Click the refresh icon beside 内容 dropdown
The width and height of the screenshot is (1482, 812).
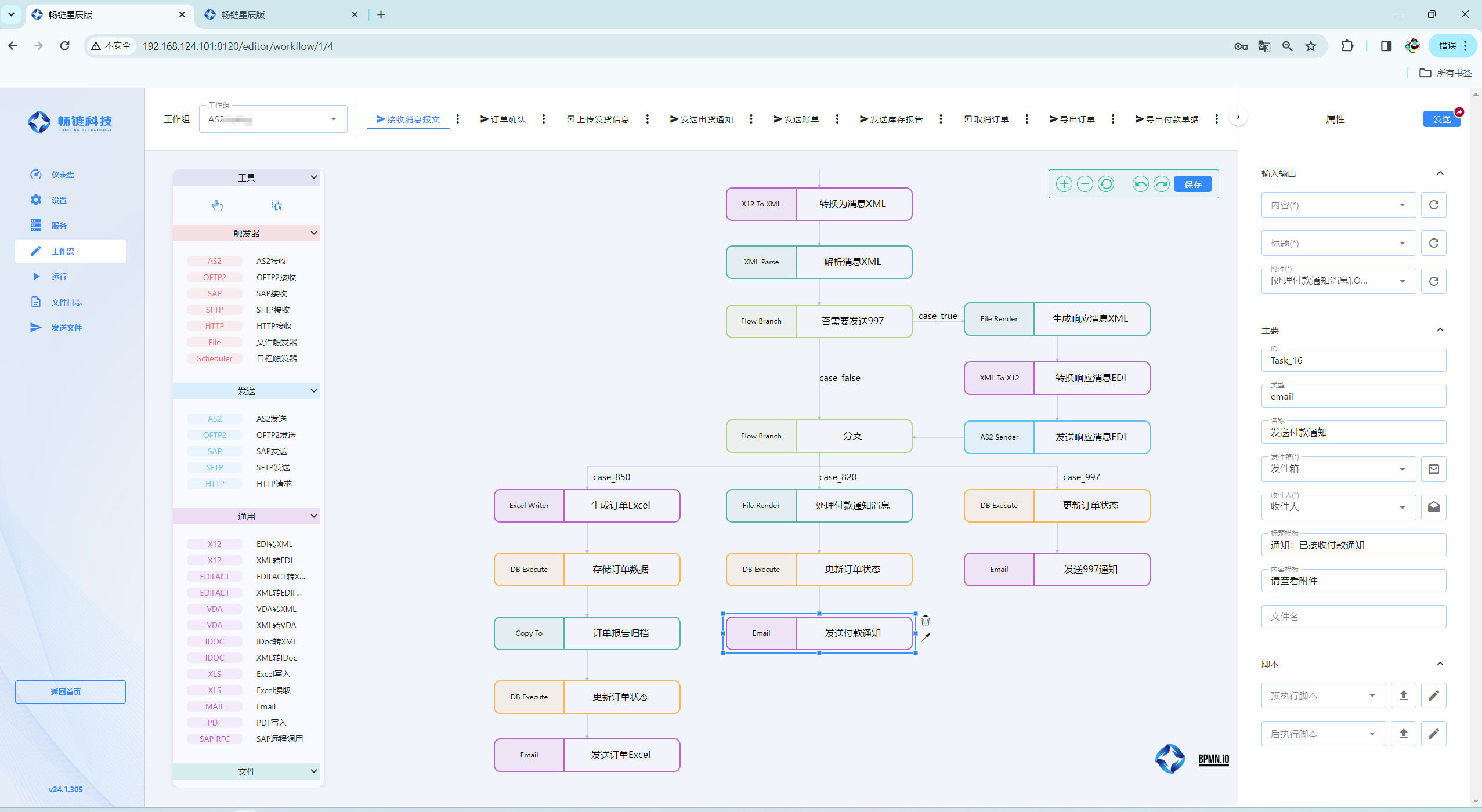point(1433,205)
